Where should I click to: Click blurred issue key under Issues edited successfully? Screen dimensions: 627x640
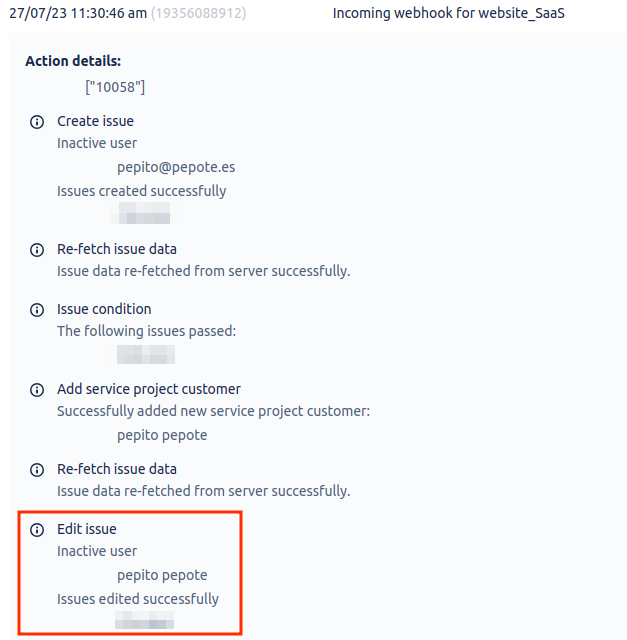pyautogui.click(x=144, y=619)
